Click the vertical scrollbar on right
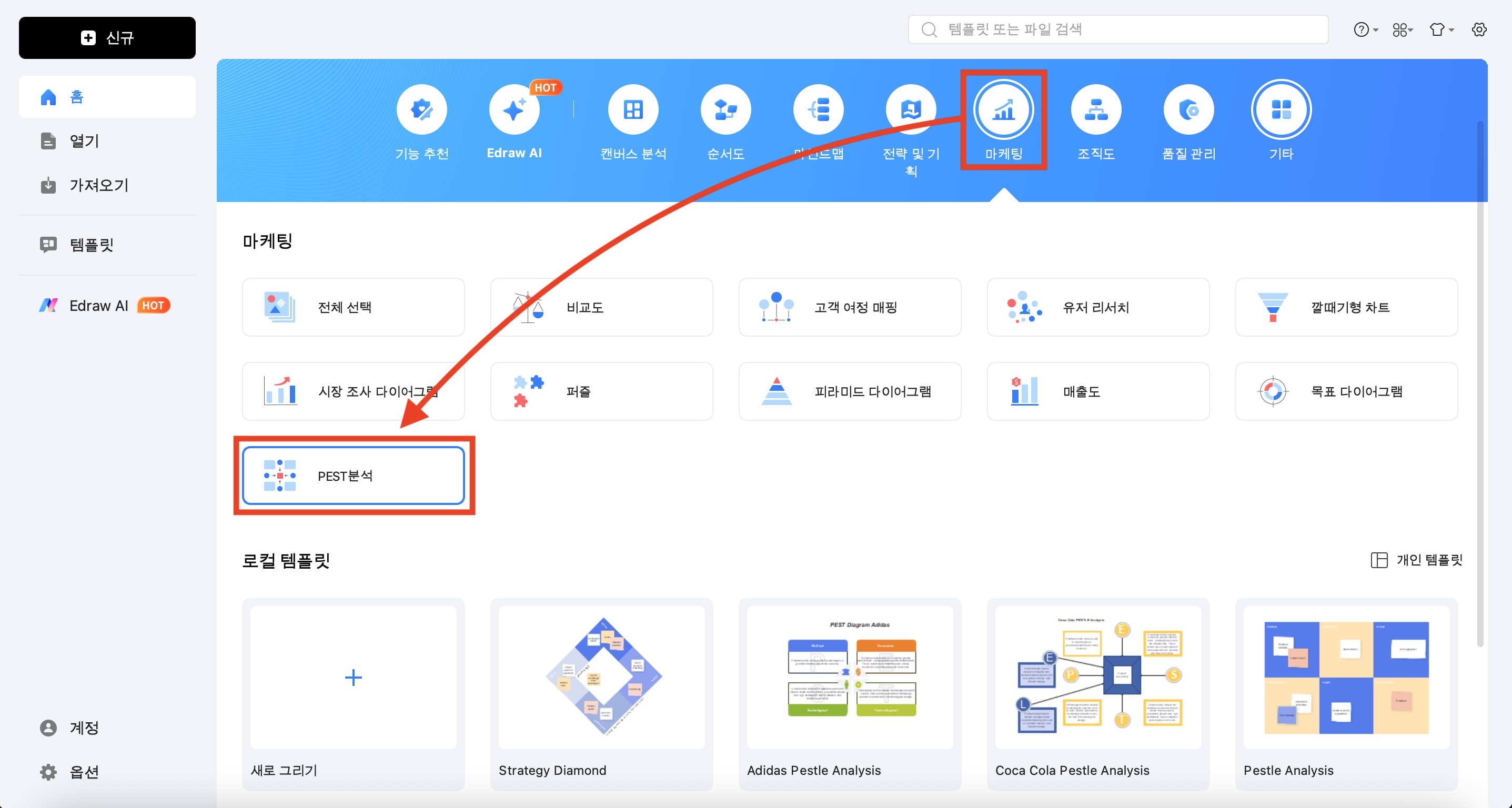Screen dimensions: 1512x808 (1480, 381)
